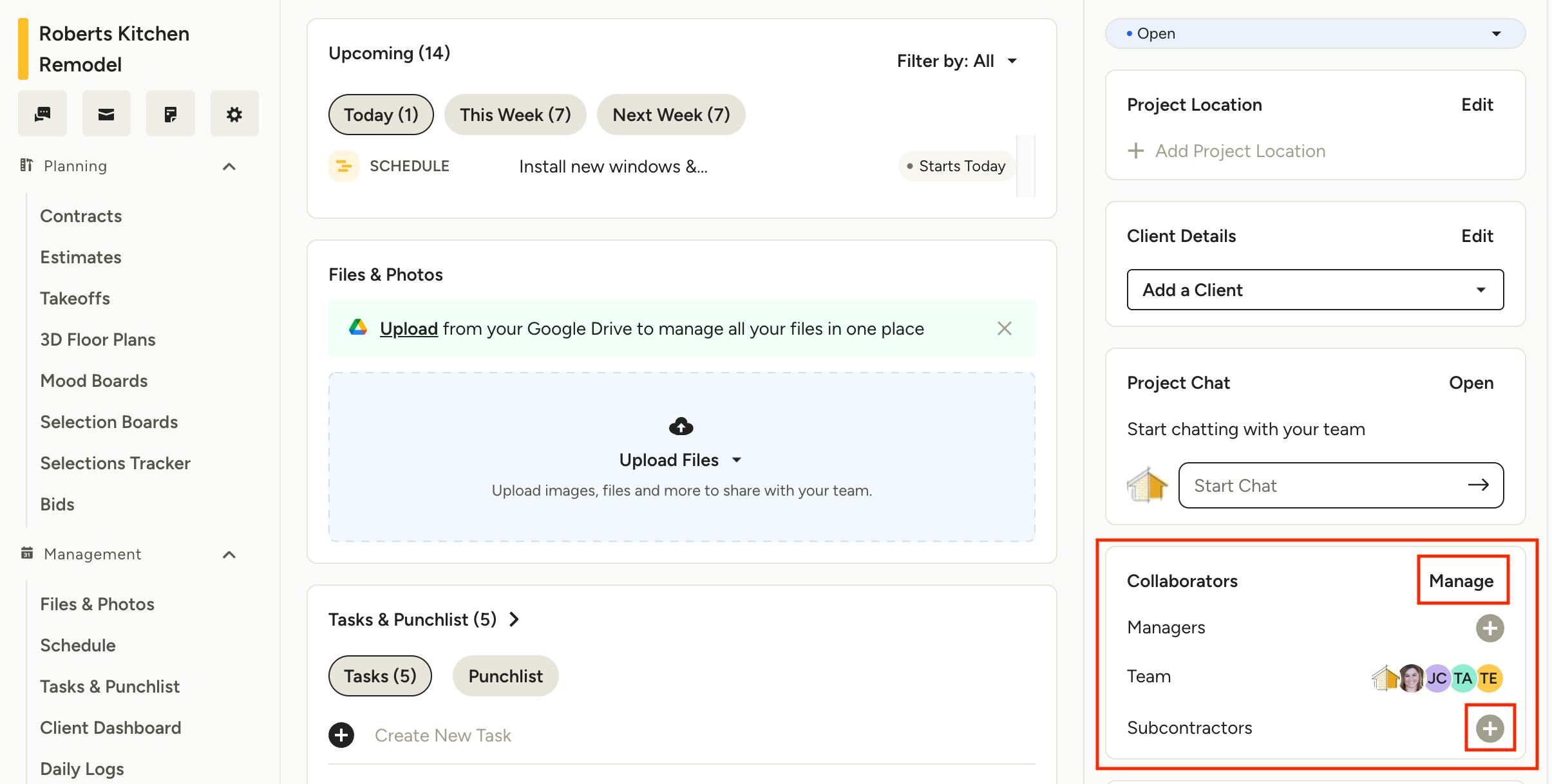1552x784 pixels.
Task: Dismiss the Google Drive upload banner
Action: (1004, 328)
